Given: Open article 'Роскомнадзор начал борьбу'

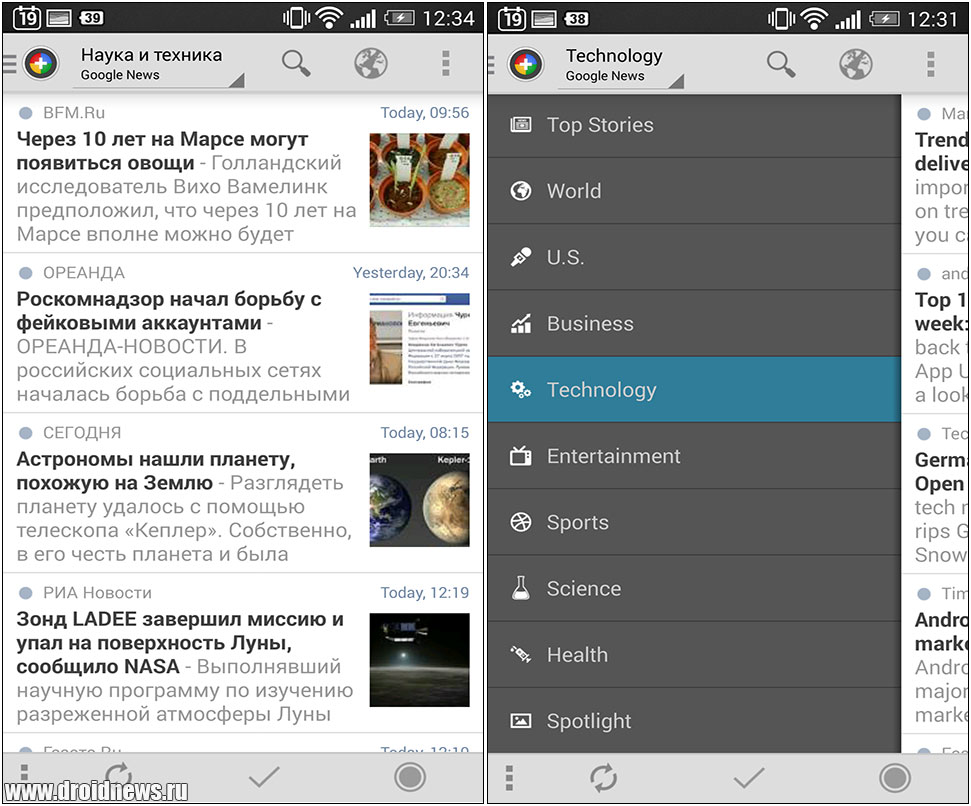Looking at the screenshot, I should (x=243, y=333).
